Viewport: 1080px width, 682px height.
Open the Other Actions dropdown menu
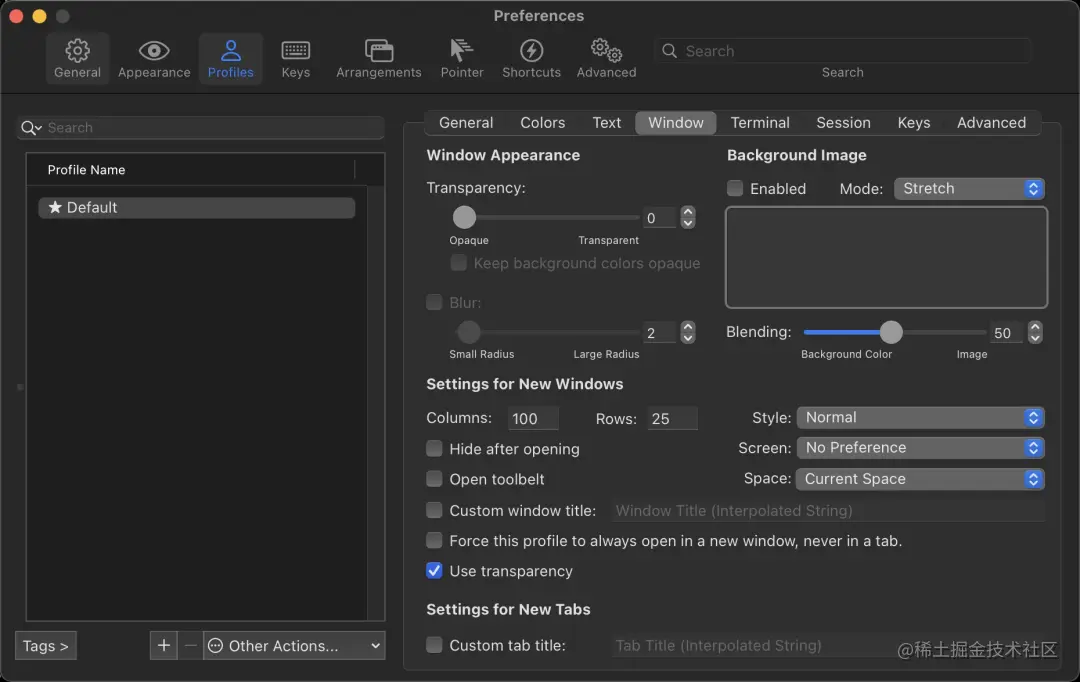click(x=294, y=645)
